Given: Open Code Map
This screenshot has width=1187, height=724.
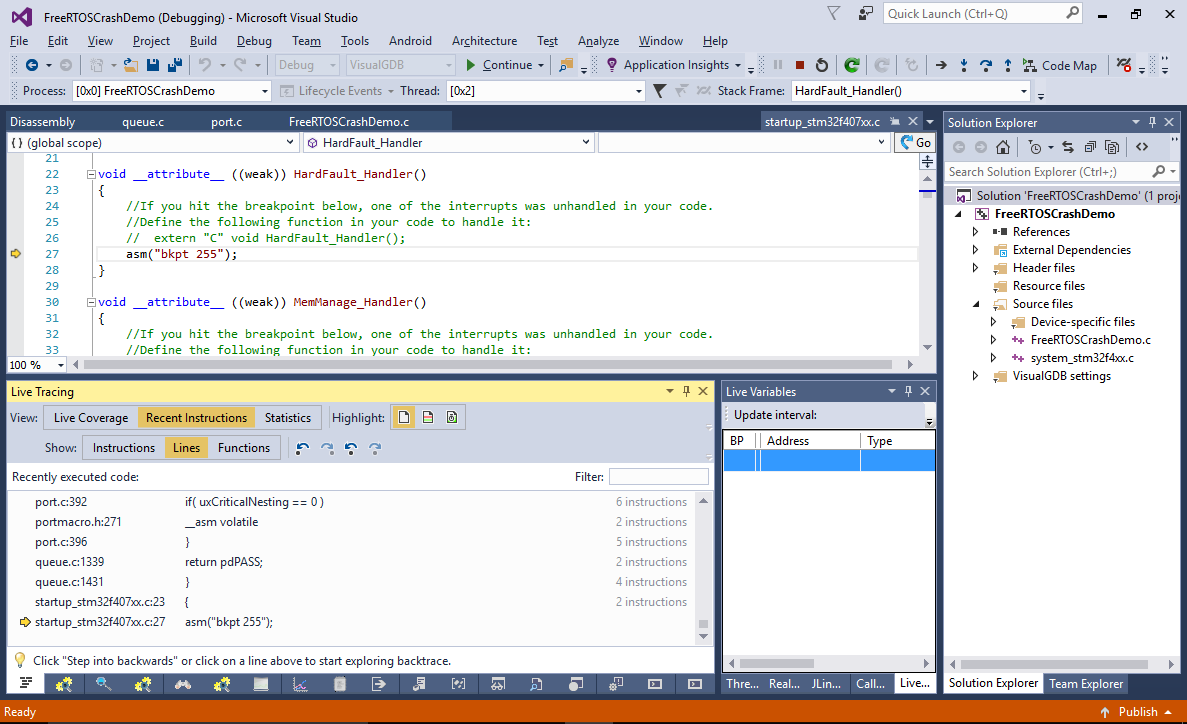Looking at the screenshot, I should 1060,65.
